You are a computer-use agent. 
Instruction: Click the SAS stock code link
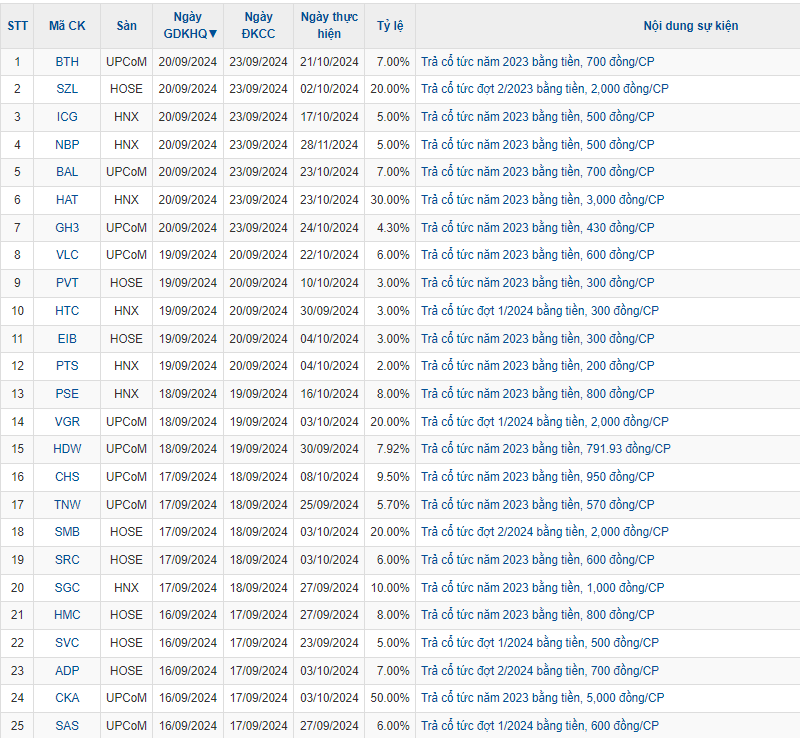pyautogui.click(x=67, y=726)
